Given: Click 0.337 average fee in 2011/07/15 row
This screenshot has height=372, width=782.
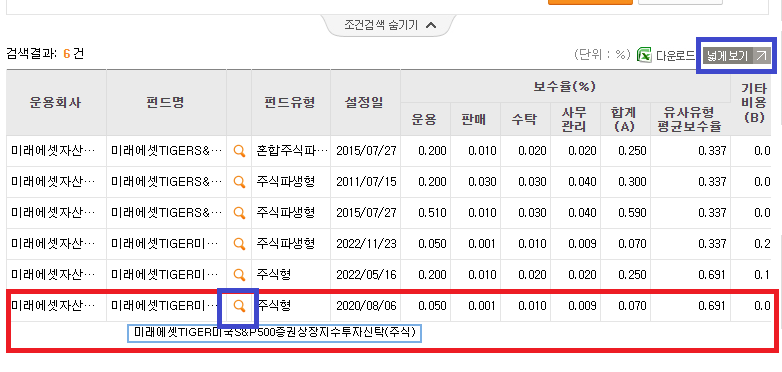Looking at the screenshot, I should 712,182.
